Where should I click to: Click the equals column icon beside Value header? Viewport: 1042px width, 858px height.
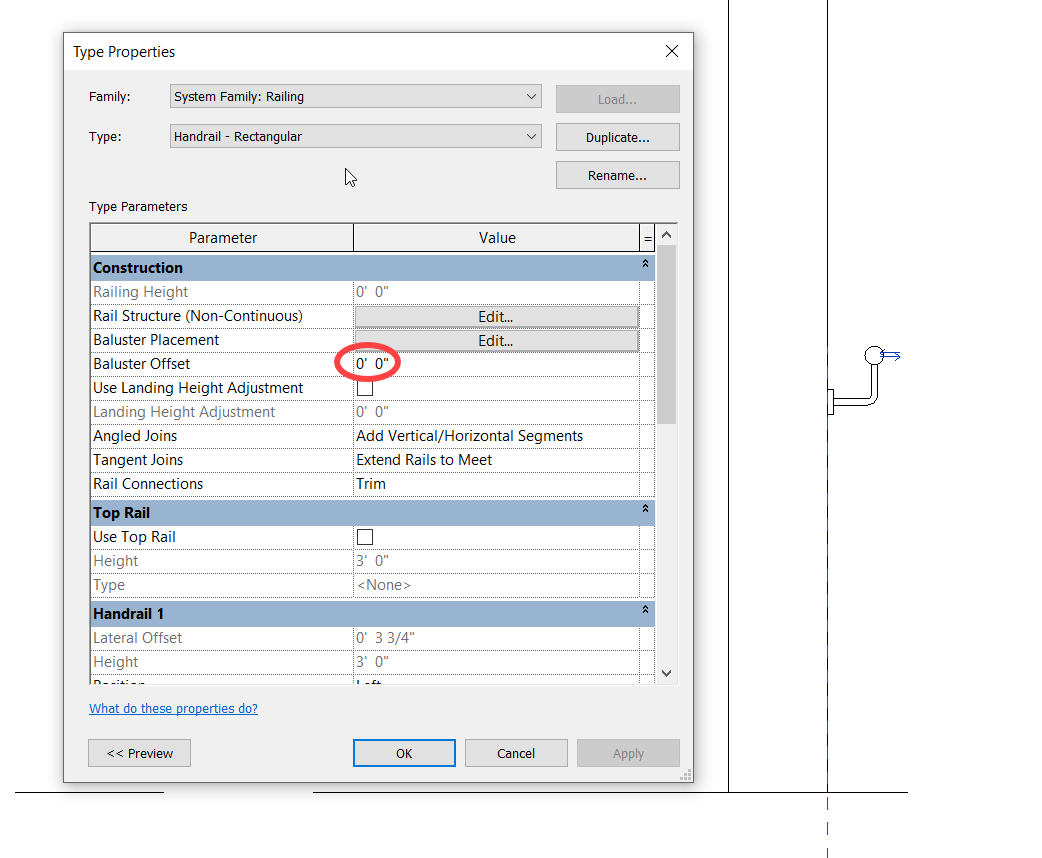coord(646,237)
